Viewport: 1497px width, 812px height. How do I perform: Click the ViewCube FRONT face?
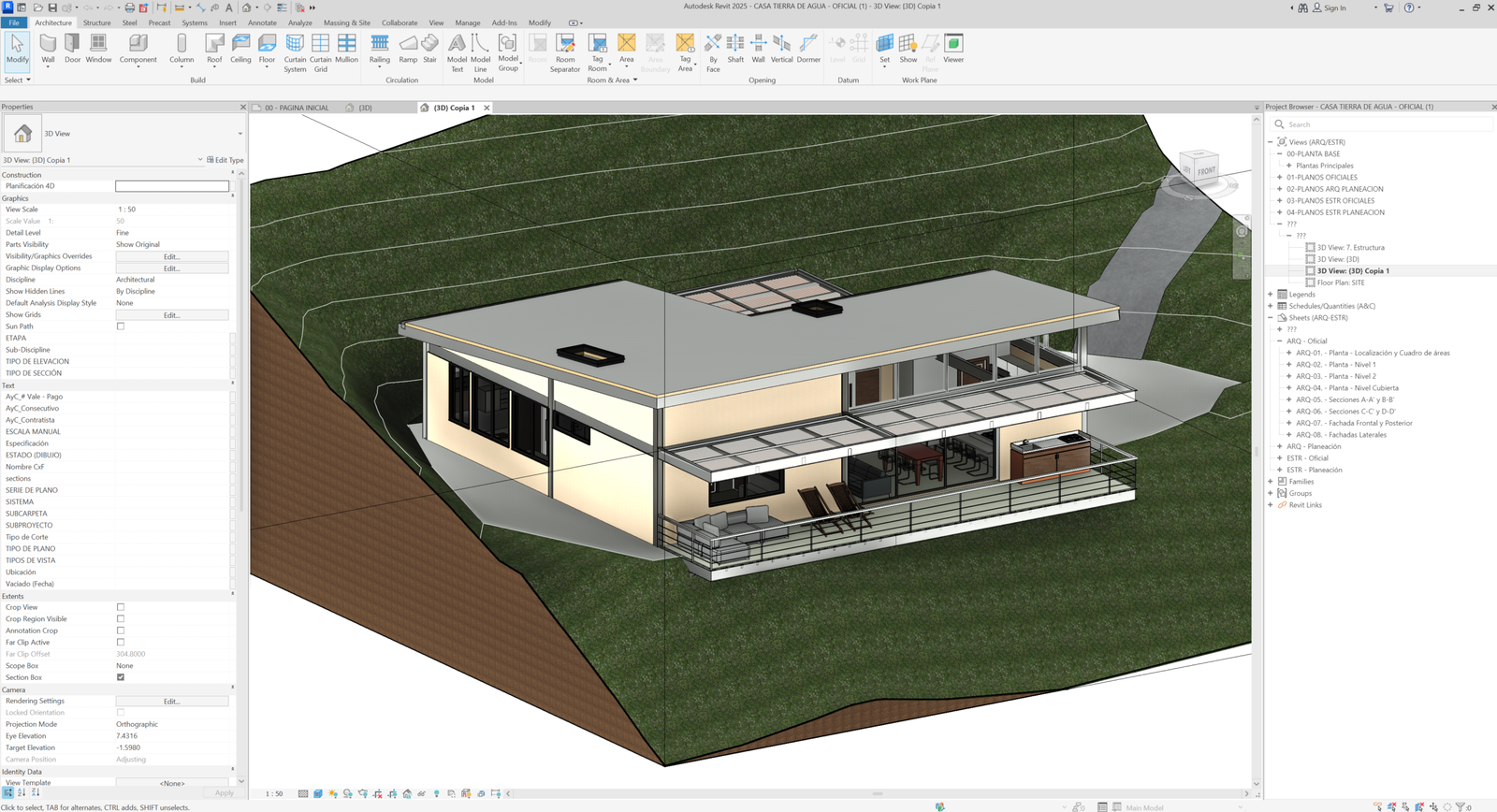click(1206, 171)
